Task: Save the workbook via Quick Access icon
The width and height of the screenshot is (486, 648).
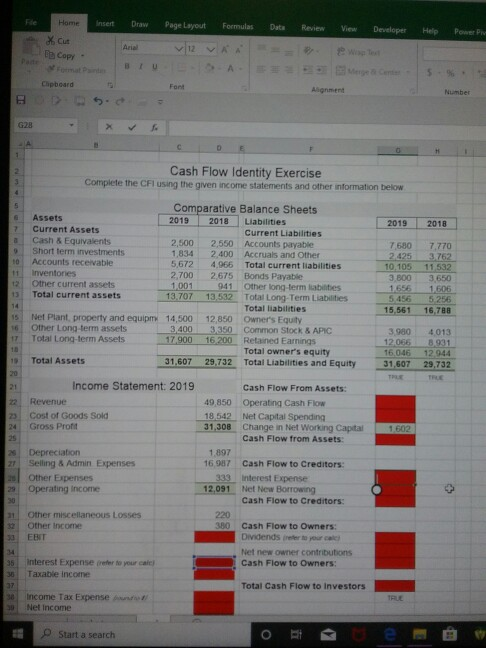Action: [20, 100]
